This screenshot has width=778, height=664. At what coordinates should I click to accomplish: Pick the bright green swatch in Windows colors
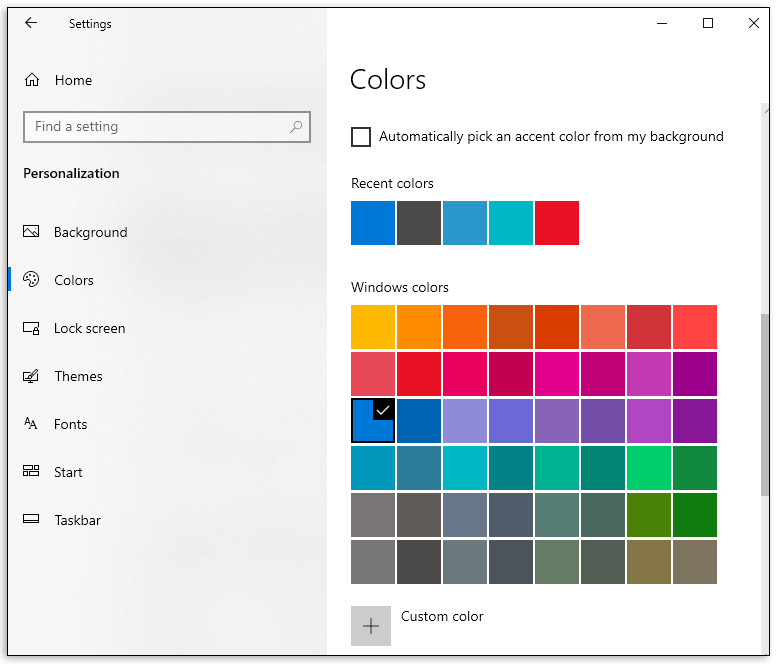click(x=649, y=467)
